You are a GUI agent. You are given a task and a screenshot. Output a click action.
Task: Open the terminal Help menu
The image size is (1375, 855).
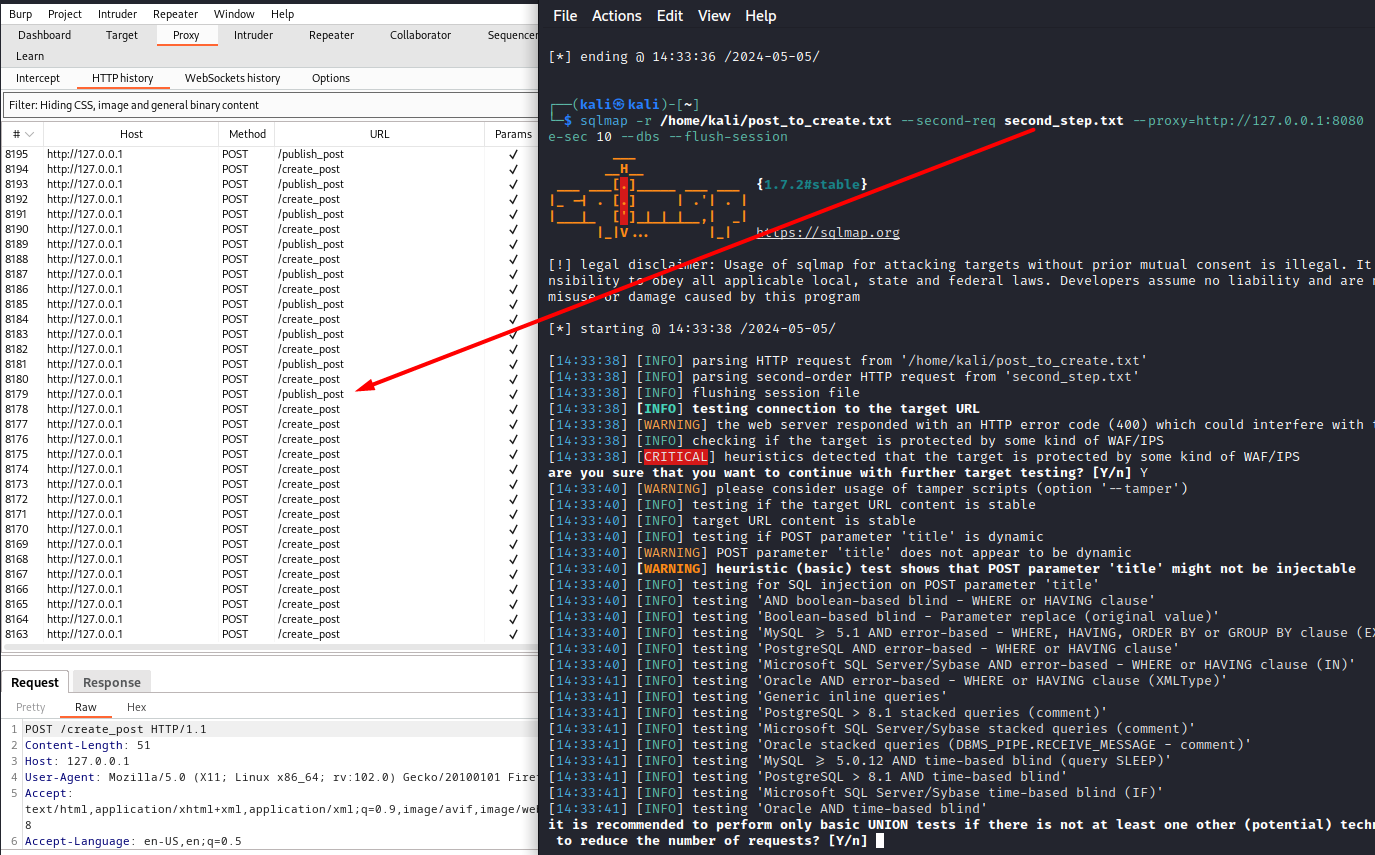click(x=761, y=16)
